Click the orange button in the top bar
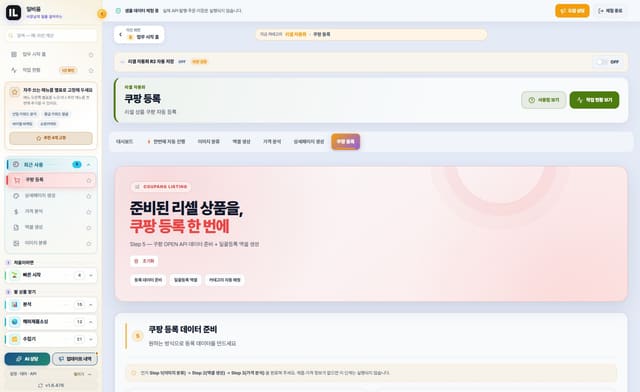The width and height of the screenshot is (640, 392). [x=572, y=11]
